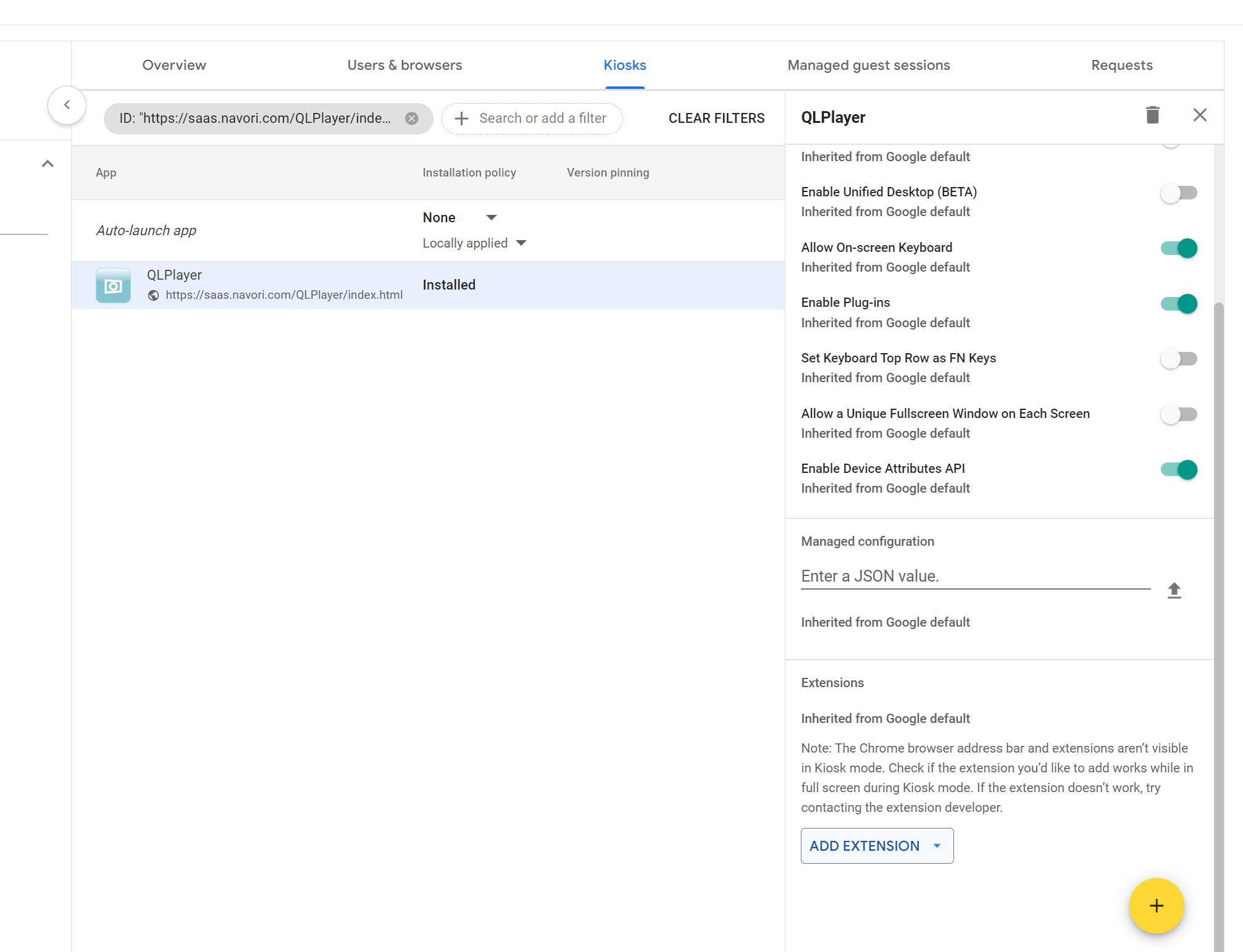Delete QLPlayer using the trash icon
The height and width of the screenshot is (952, 1243).
click(1152, 115)
